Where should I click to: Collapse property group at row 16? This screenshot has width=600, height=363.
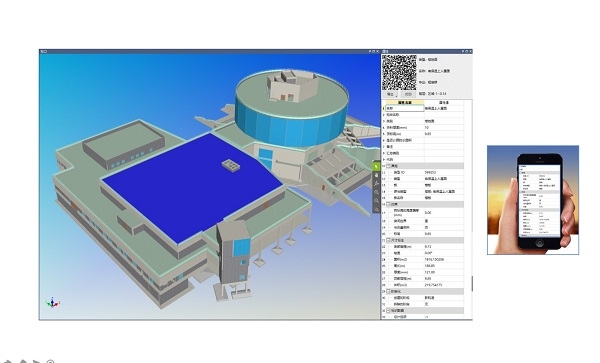[x=388, y=204]
